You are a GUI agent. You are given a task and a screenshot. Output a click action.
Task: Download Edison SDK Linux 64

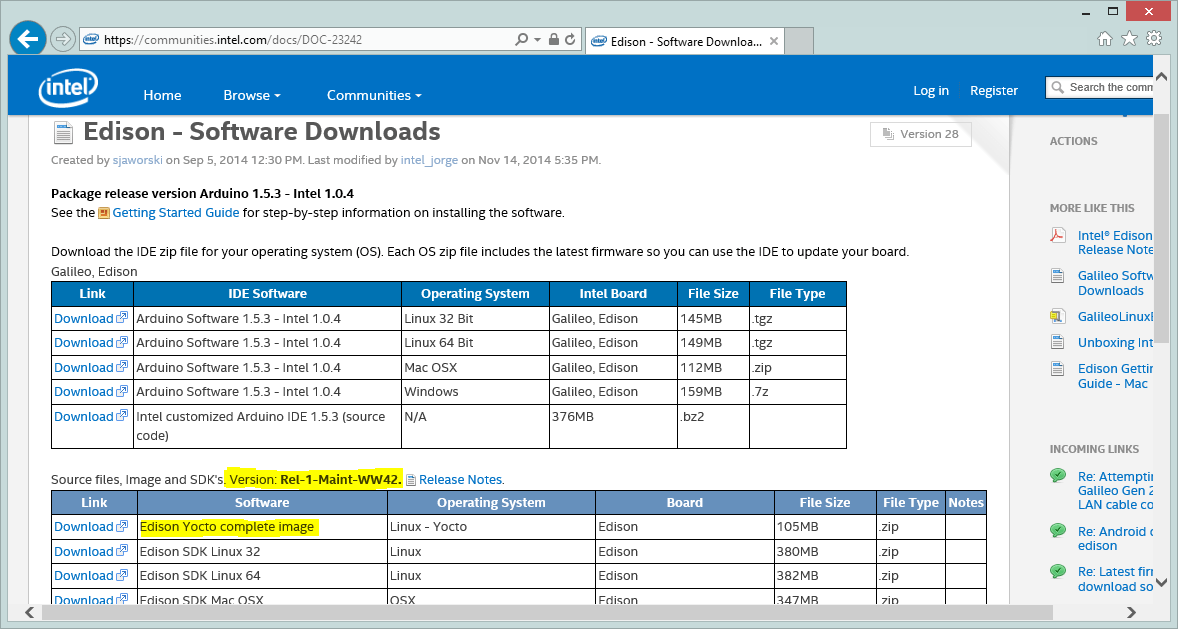pos(91,576)
